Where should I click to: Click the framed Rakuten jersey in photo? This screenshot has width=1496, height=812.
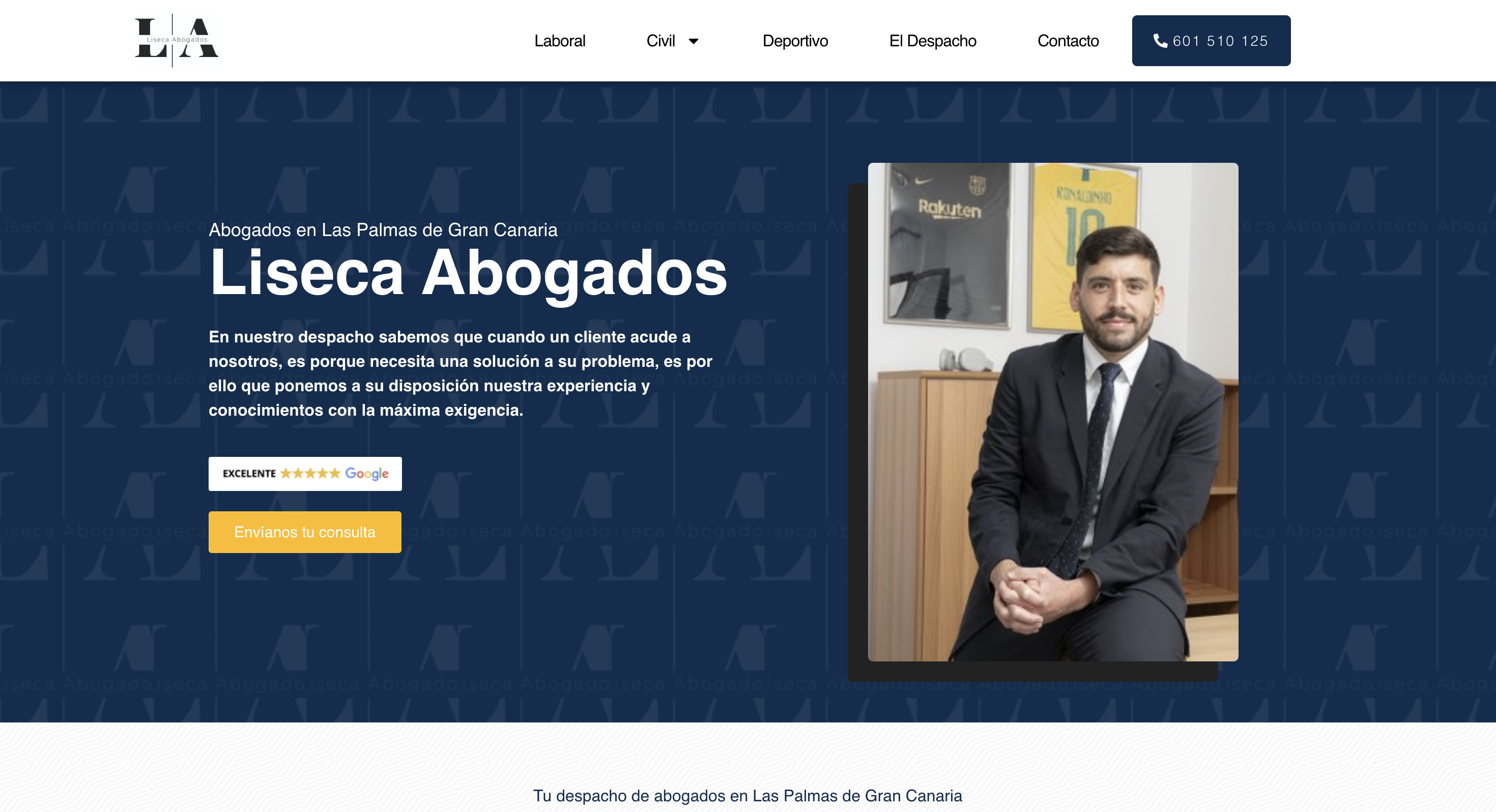[946, 244]
